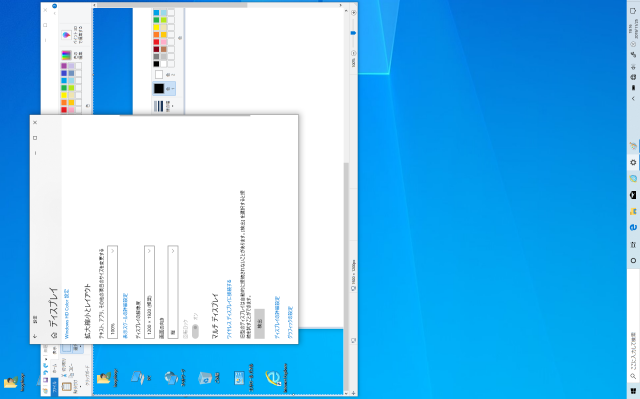Open the Edit with Paint 3D button
The height and width of the screenshot is (399, 640).
point(72,35)
